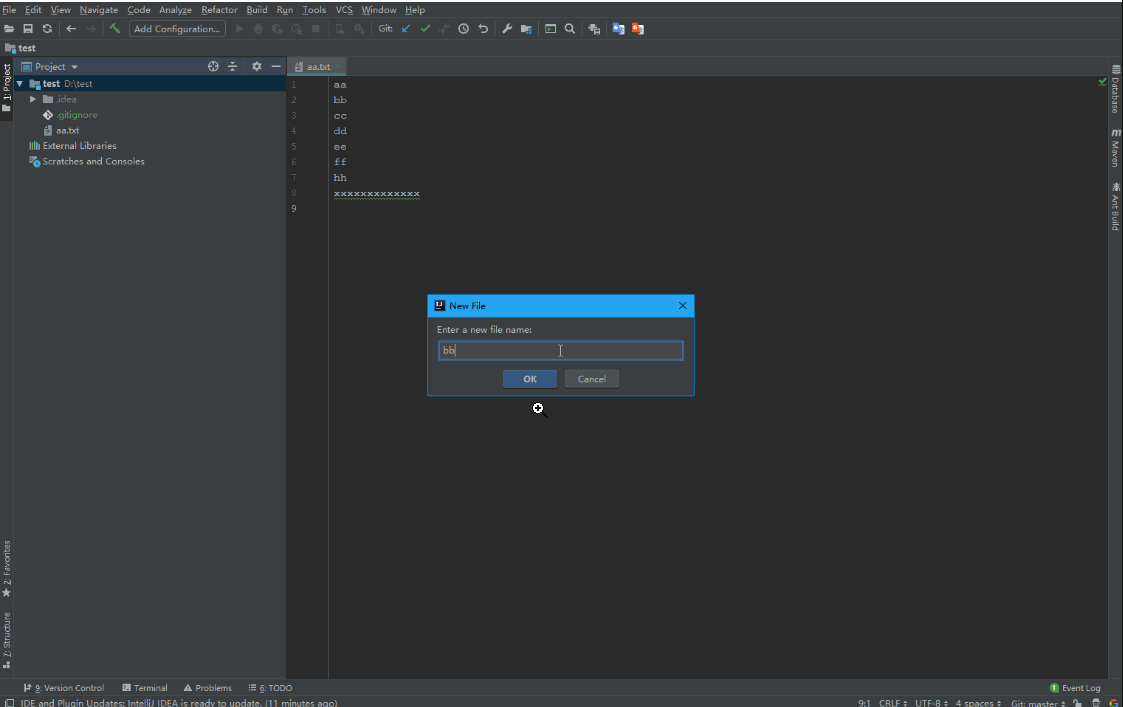Open Project panel gear options
Image resolution: width=1123 pixels, height=707 pixels.
coord(256,66)
